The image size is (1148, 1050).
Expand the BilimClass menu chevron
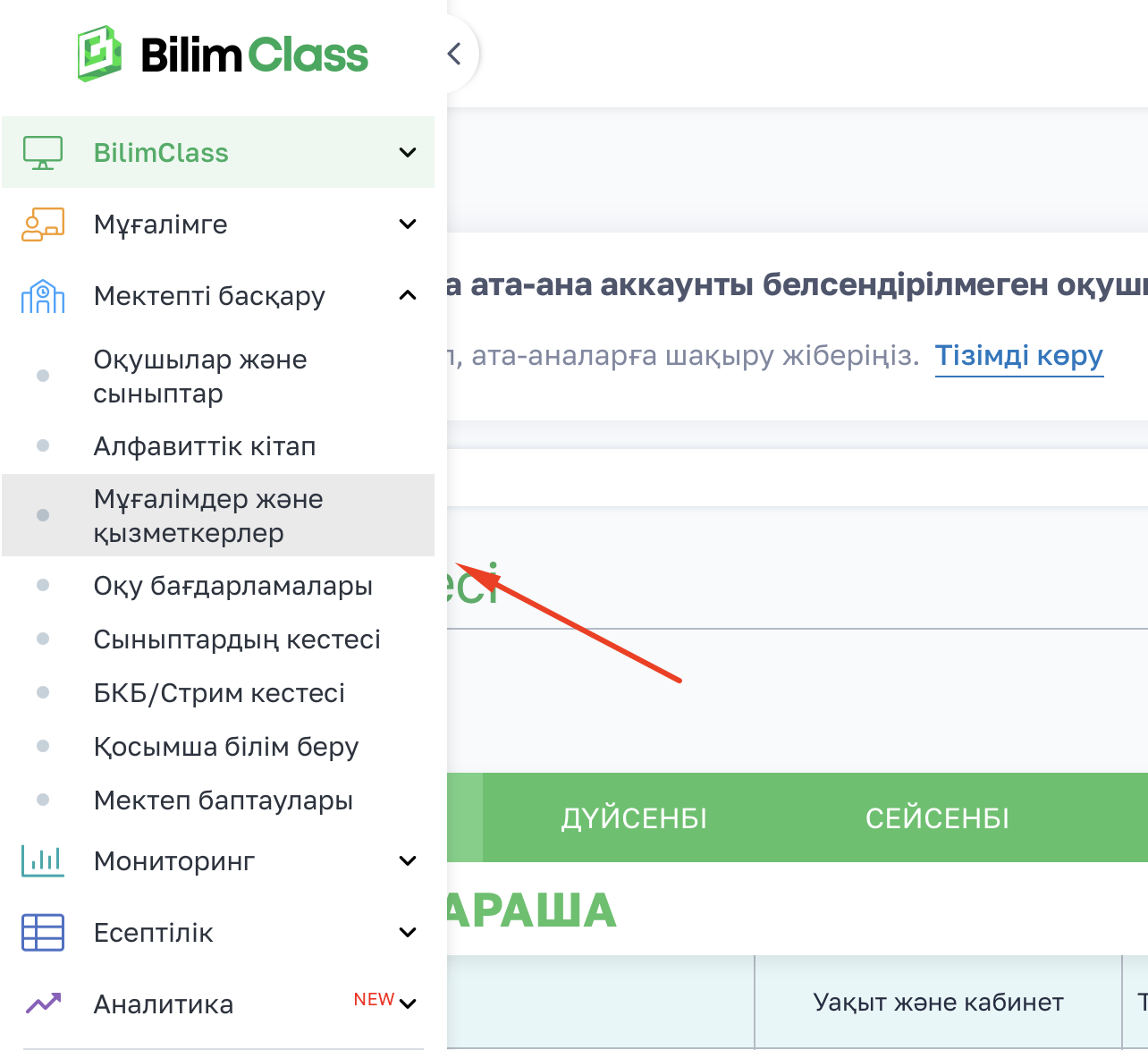(x=408, y=153)
